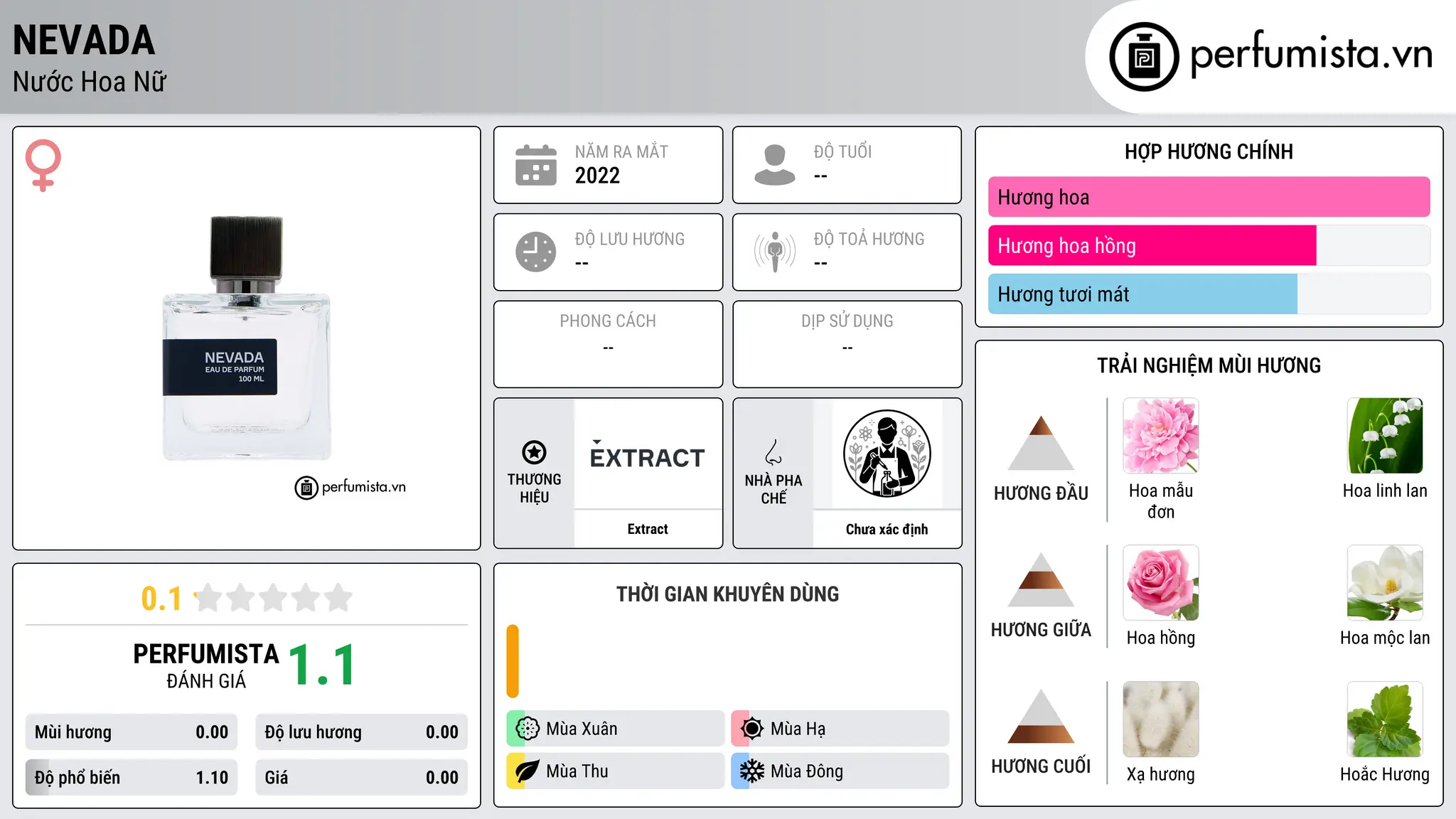
Task: Open the white magnolia photo
Action: pyautogui.click(x=1385, y=583)
